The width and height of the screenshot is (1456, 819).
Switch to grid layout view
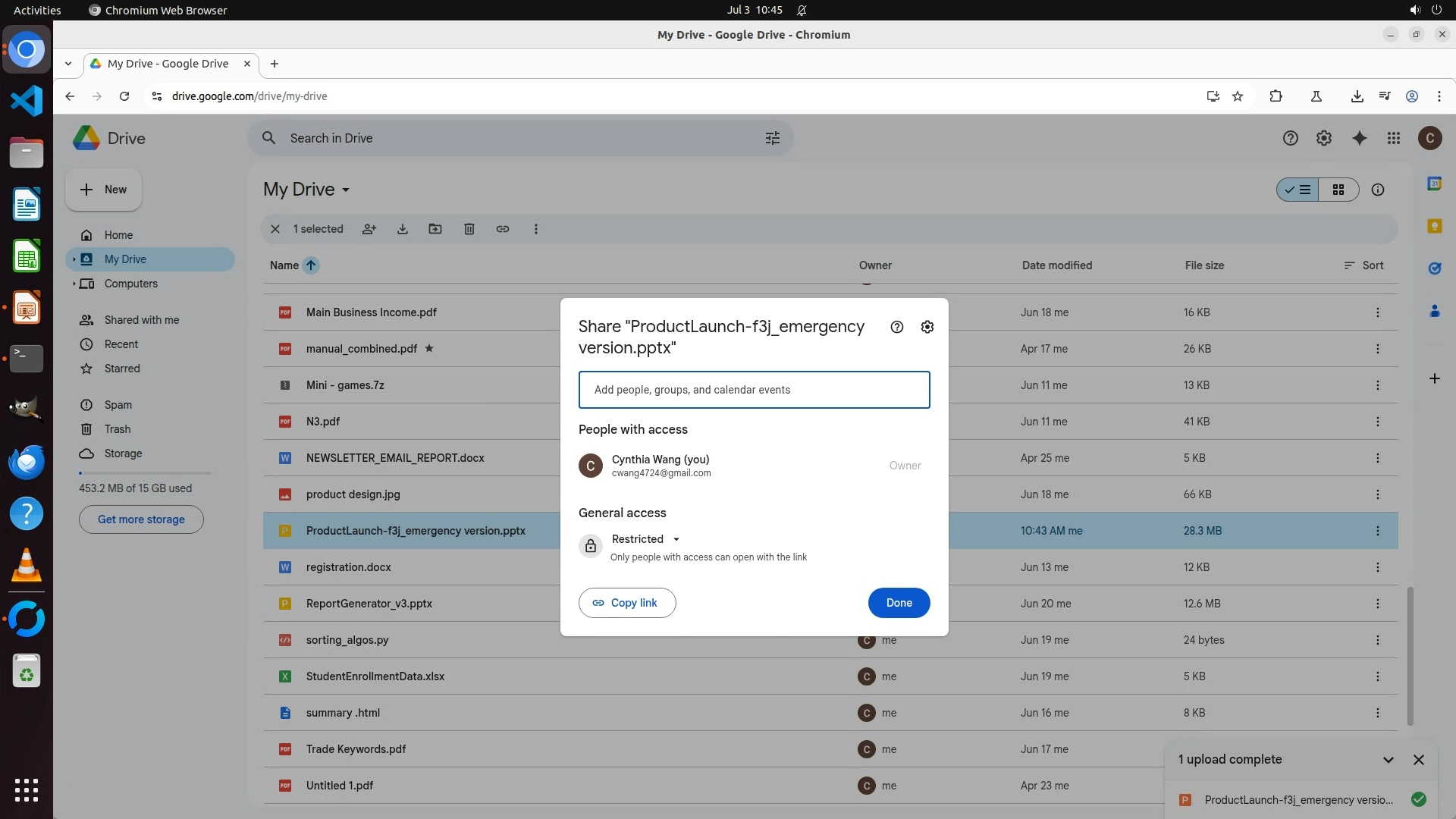[1338, 190]
